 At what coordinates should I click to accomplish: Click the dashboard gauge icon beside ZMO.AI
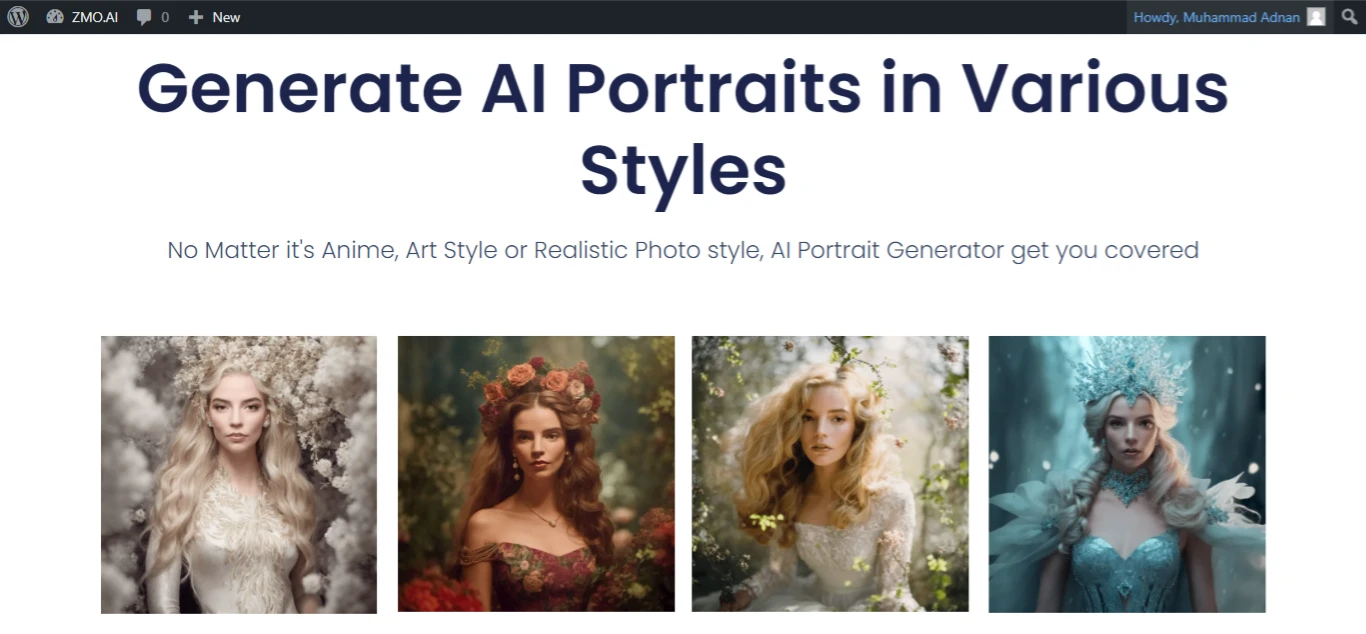click(55, 17)
